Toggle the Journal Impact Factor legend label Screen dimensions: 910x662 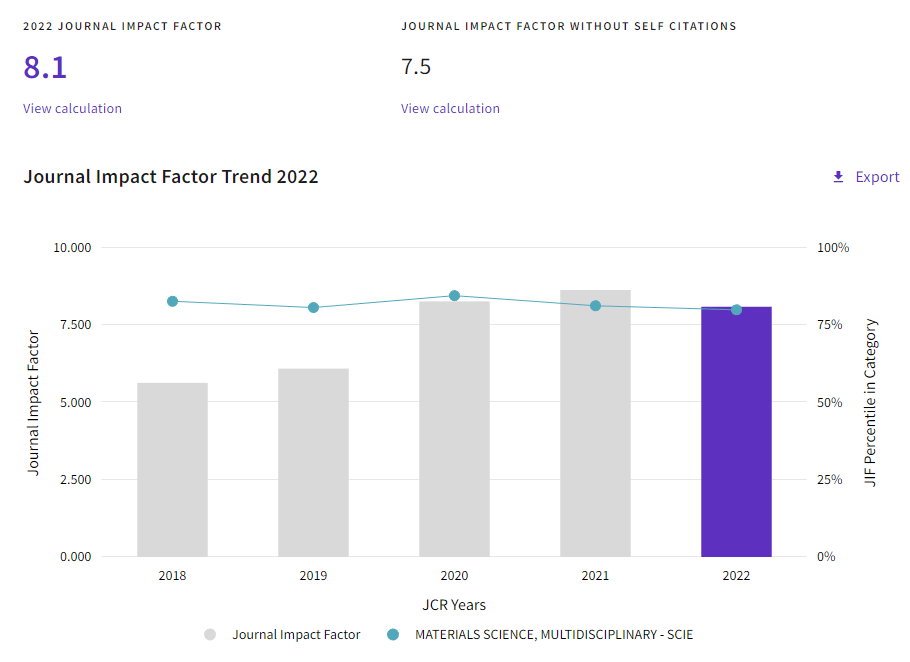pyautogui.click(x=296, y=634)
